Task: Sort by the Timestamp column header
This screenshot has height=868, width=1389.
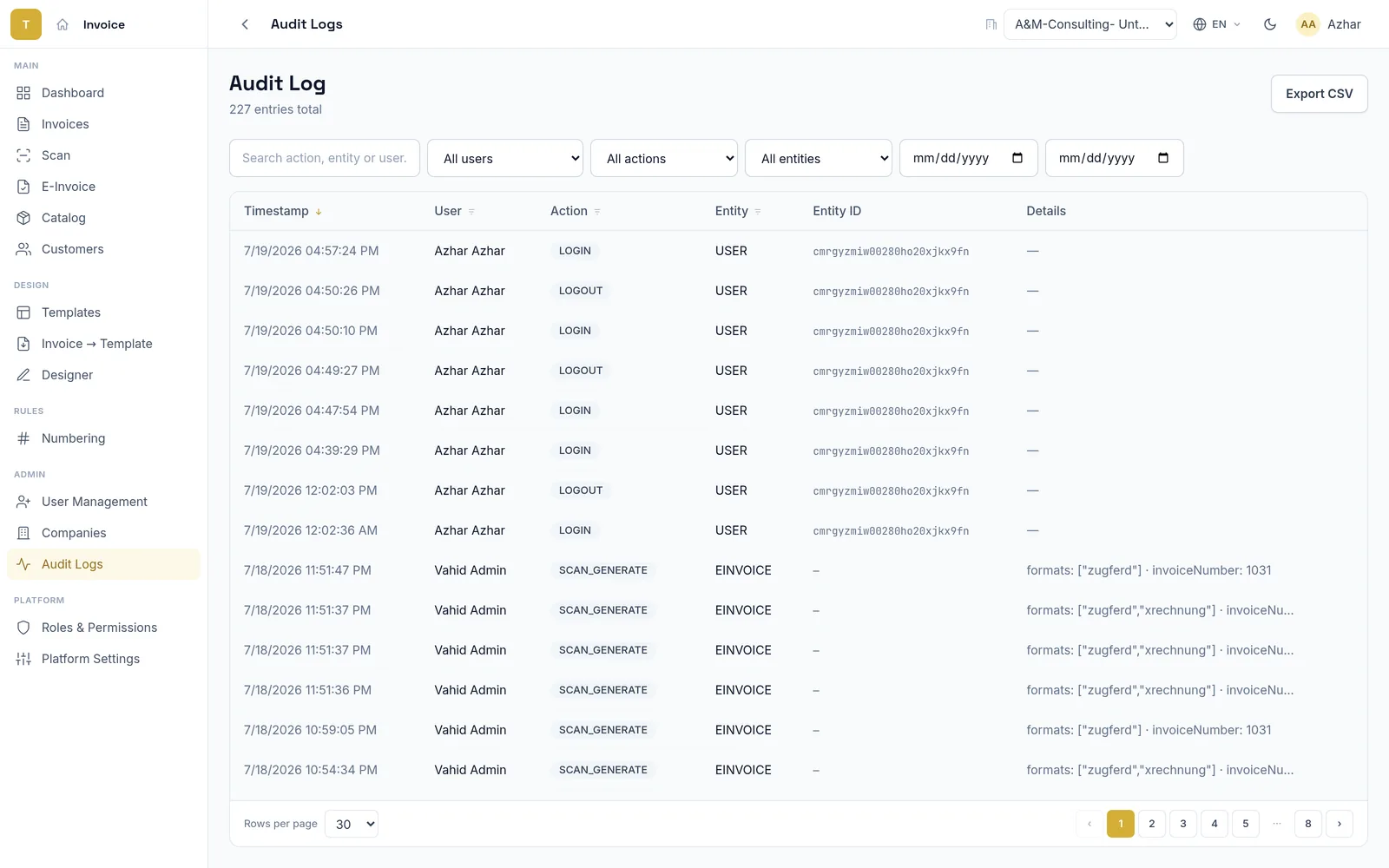Action: (x=283, y=211)
